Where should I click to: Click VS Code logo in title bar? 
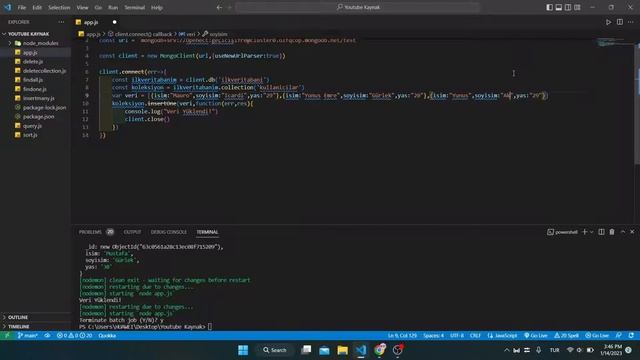7,7
